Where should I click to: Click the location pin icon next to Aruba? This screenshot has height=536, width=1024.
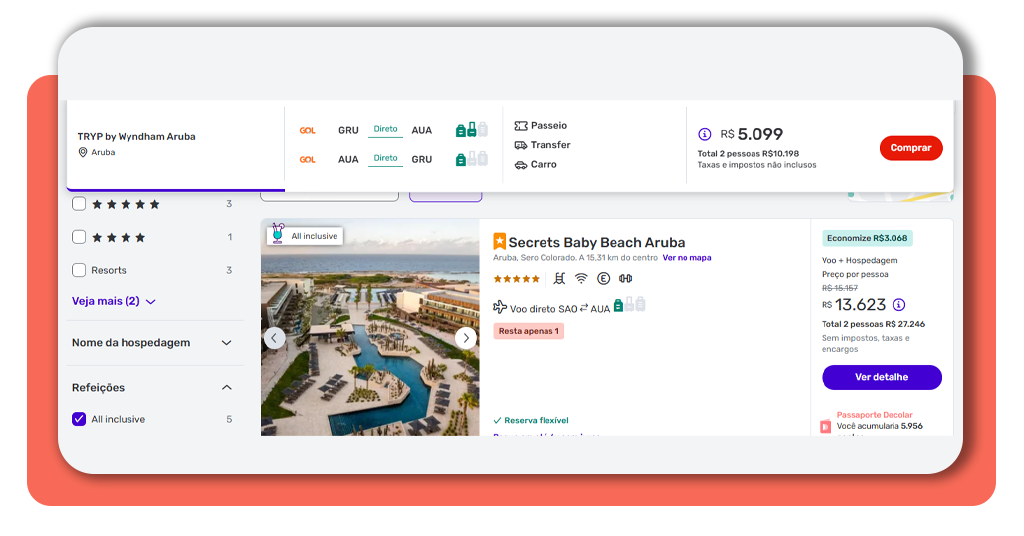(x=83, y=152)
